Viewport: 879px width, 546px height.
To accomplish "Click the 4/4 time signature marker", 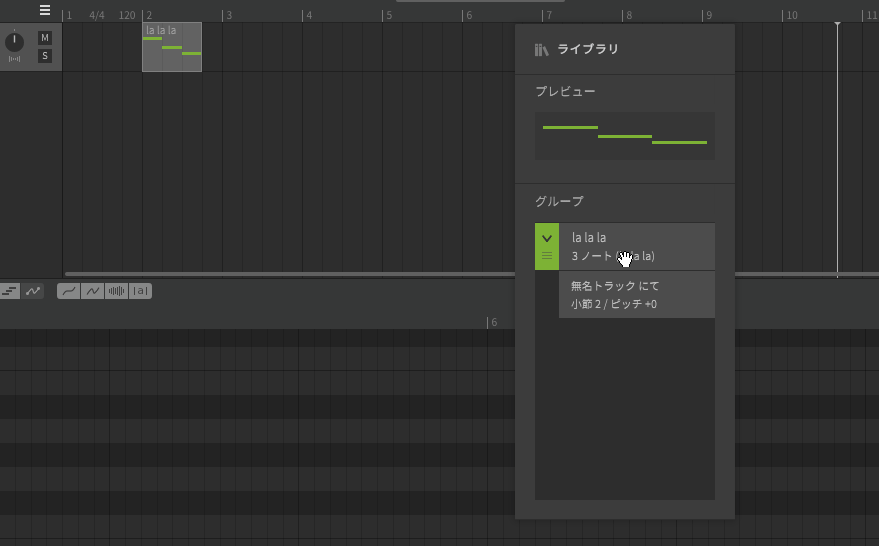I will [x=97, y=16].
